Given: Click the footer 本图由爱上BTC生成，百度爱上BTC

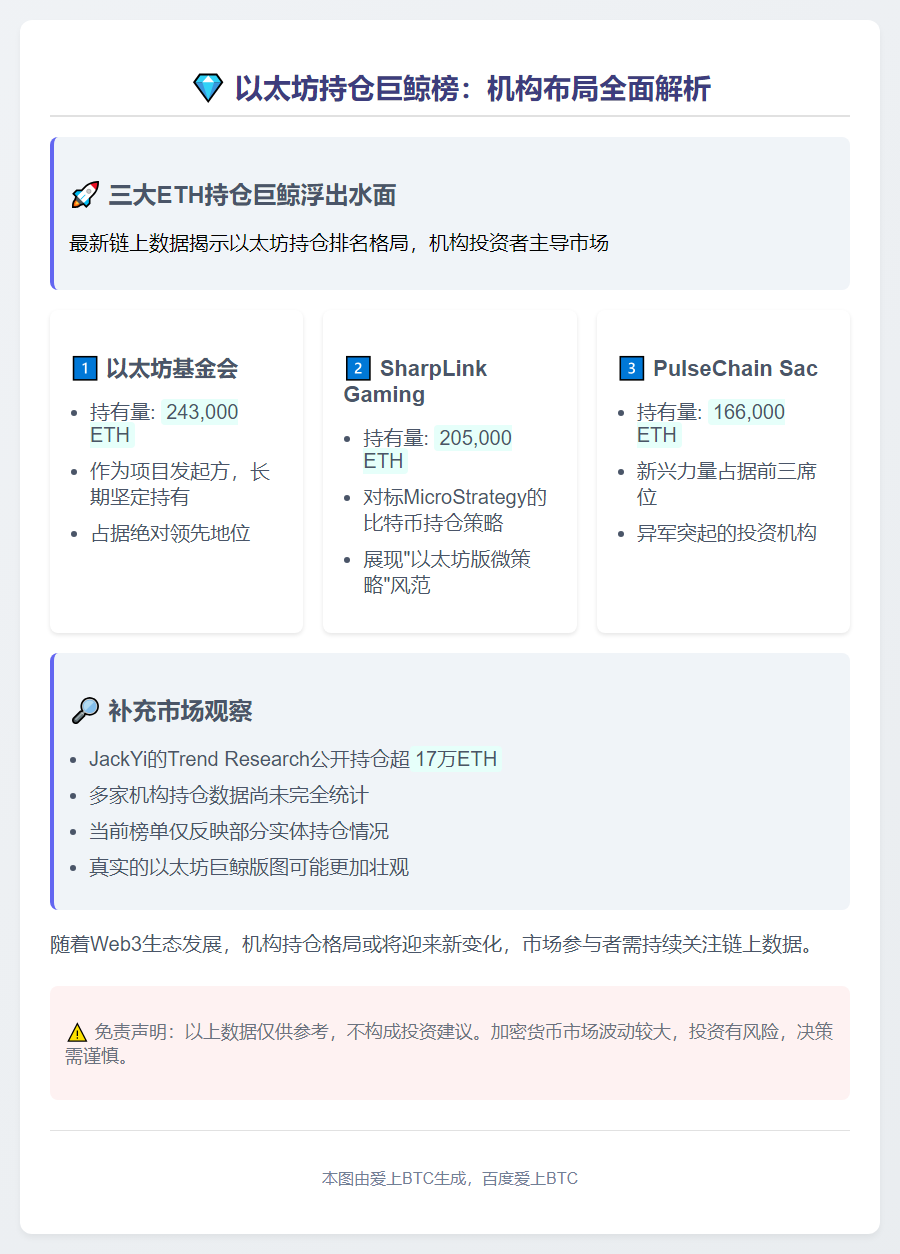Looking at the screenshot, I should [x=450, y=1179].
